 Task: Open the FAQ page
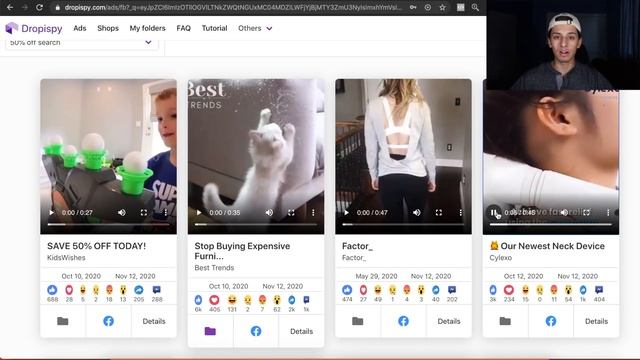click(183, 28)
